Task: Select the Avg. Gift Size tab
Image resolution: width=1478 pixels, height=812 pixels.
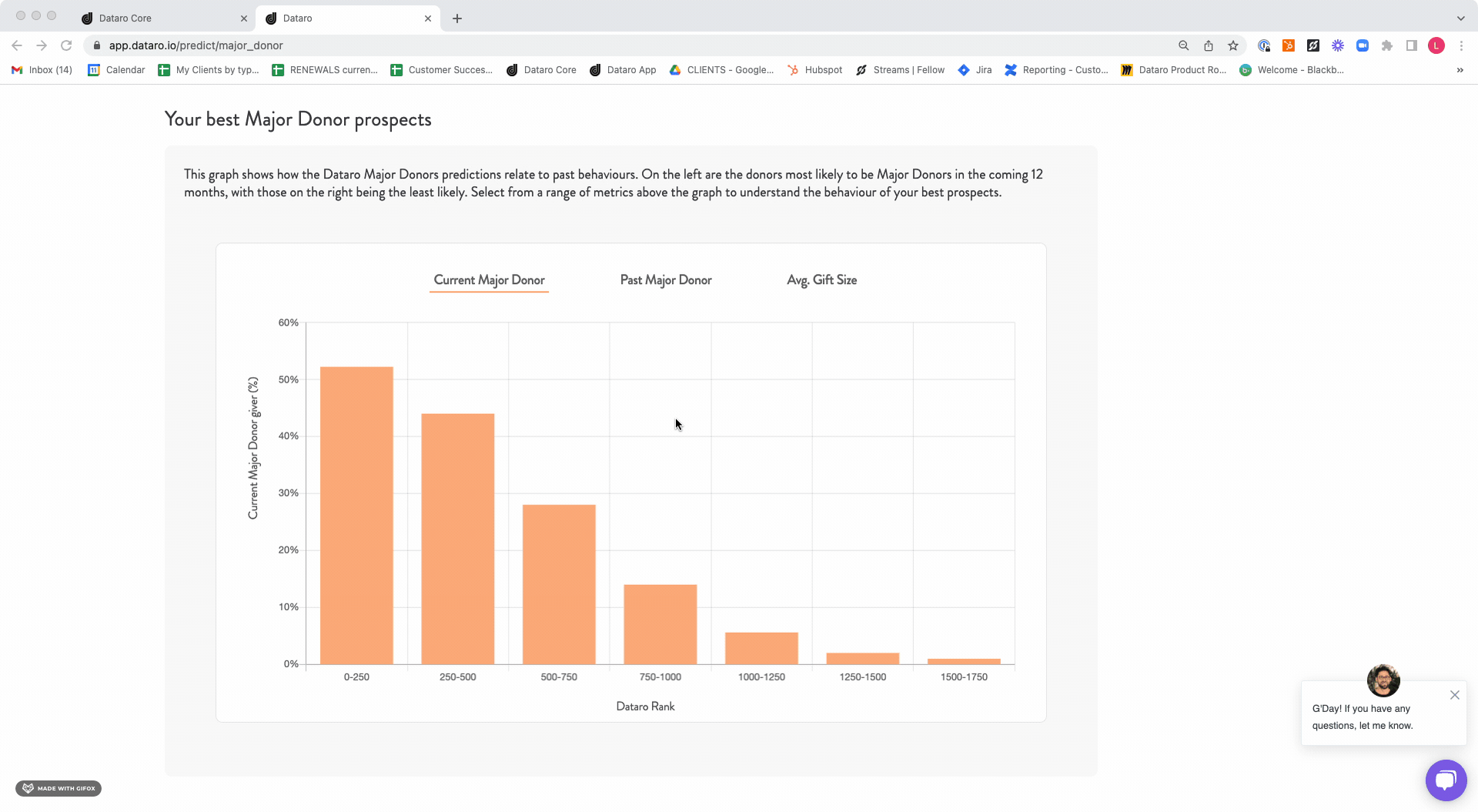Action: [821, 280]
